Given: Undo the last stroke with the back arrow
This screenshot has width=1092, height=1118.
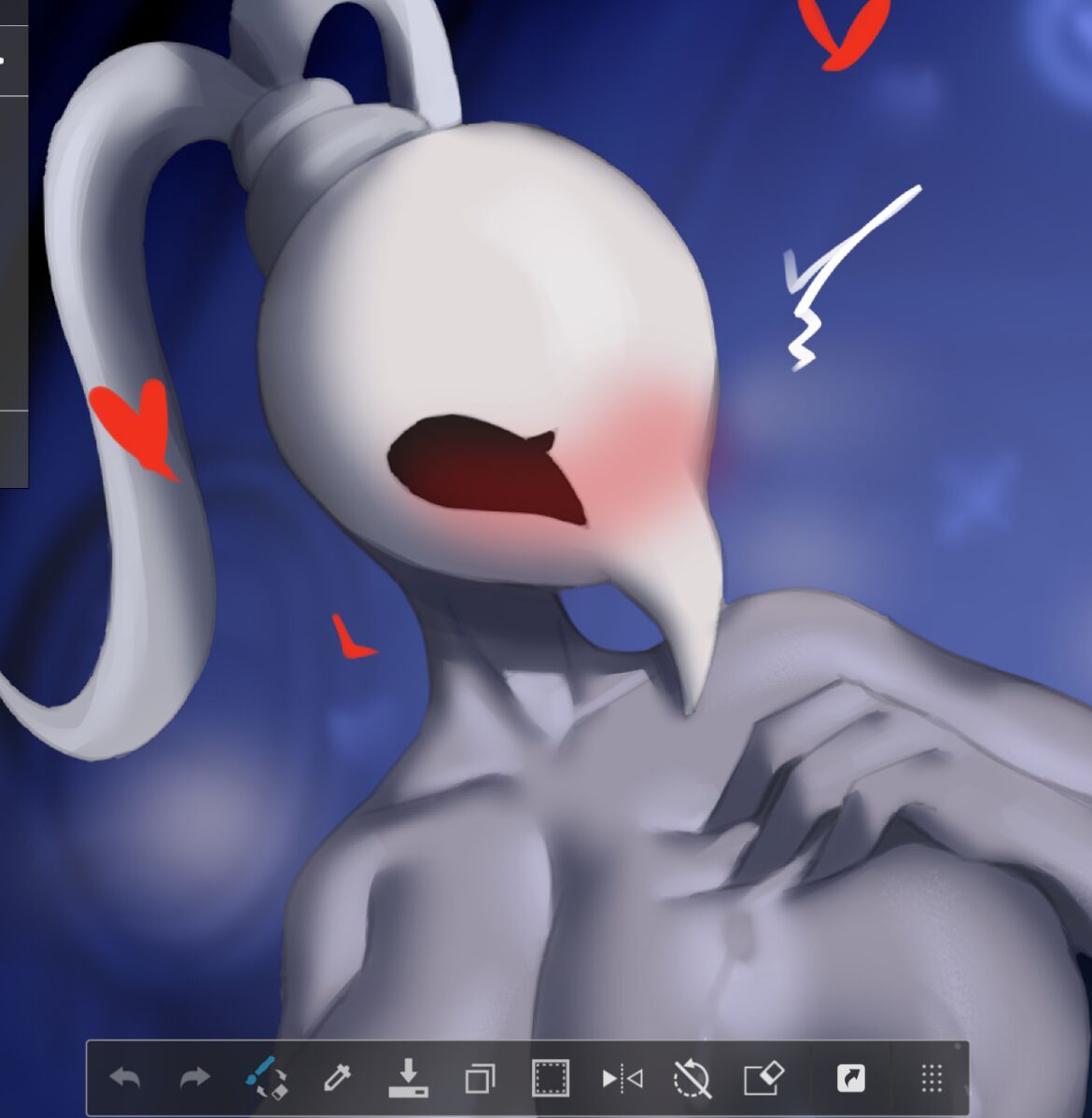Looking at the screenshot, I should click(125, 1077).
